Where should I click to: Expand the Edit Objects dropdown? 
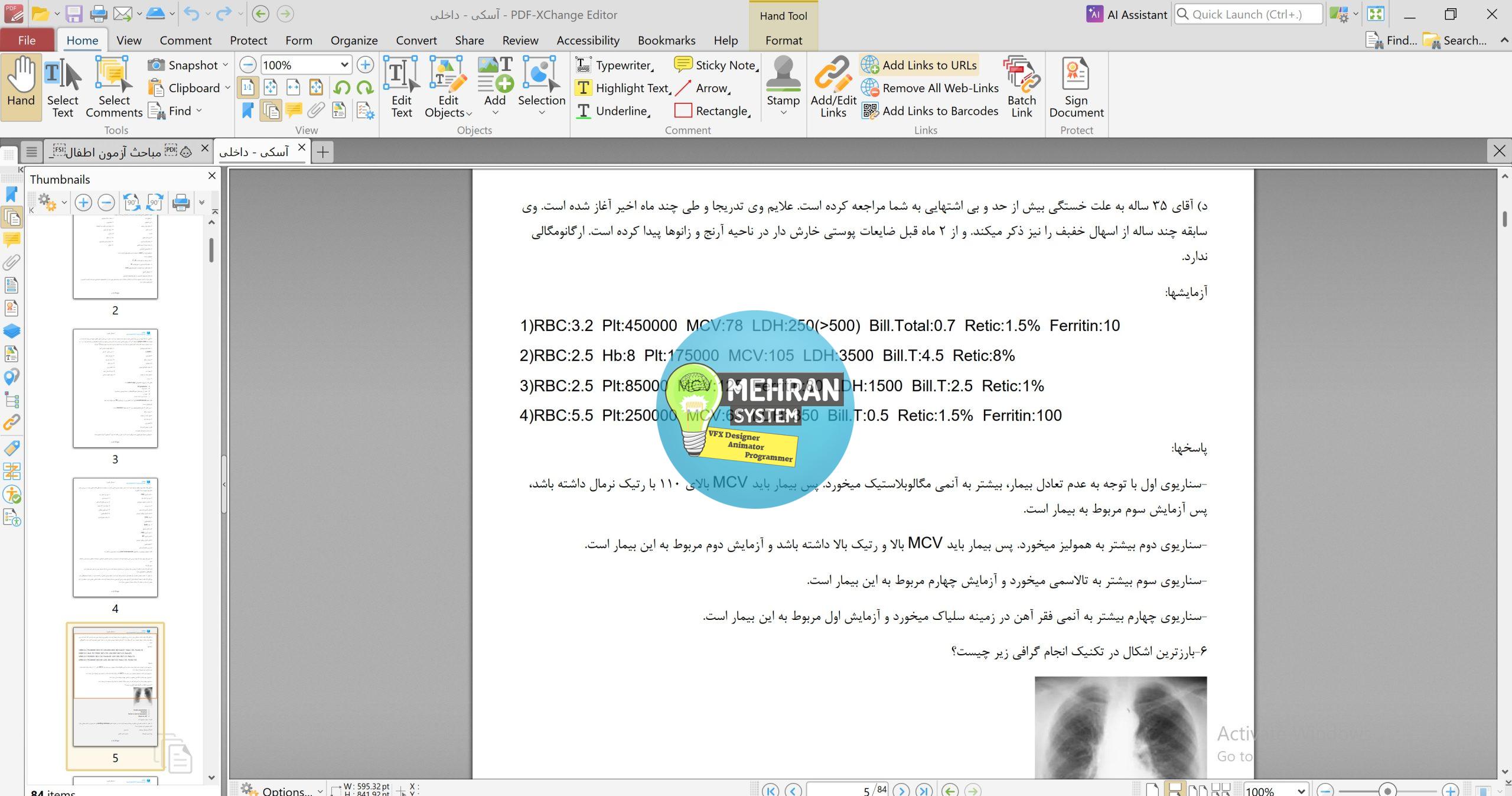pyautogui.click(x=469, y=113)
